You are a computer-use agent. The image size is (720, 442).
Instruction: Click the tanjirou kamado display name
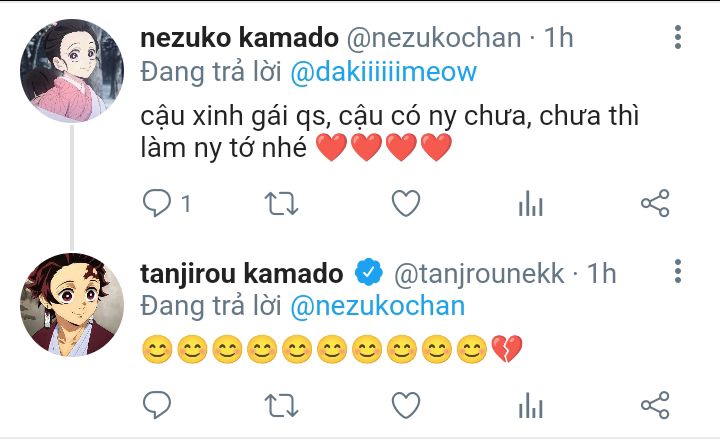[243, 273]
